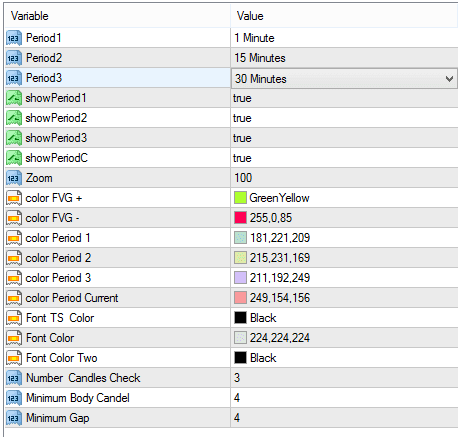Click the integer icon beside Period3
458x437 pixels.
pyautogui.click(x=14, y=78)
